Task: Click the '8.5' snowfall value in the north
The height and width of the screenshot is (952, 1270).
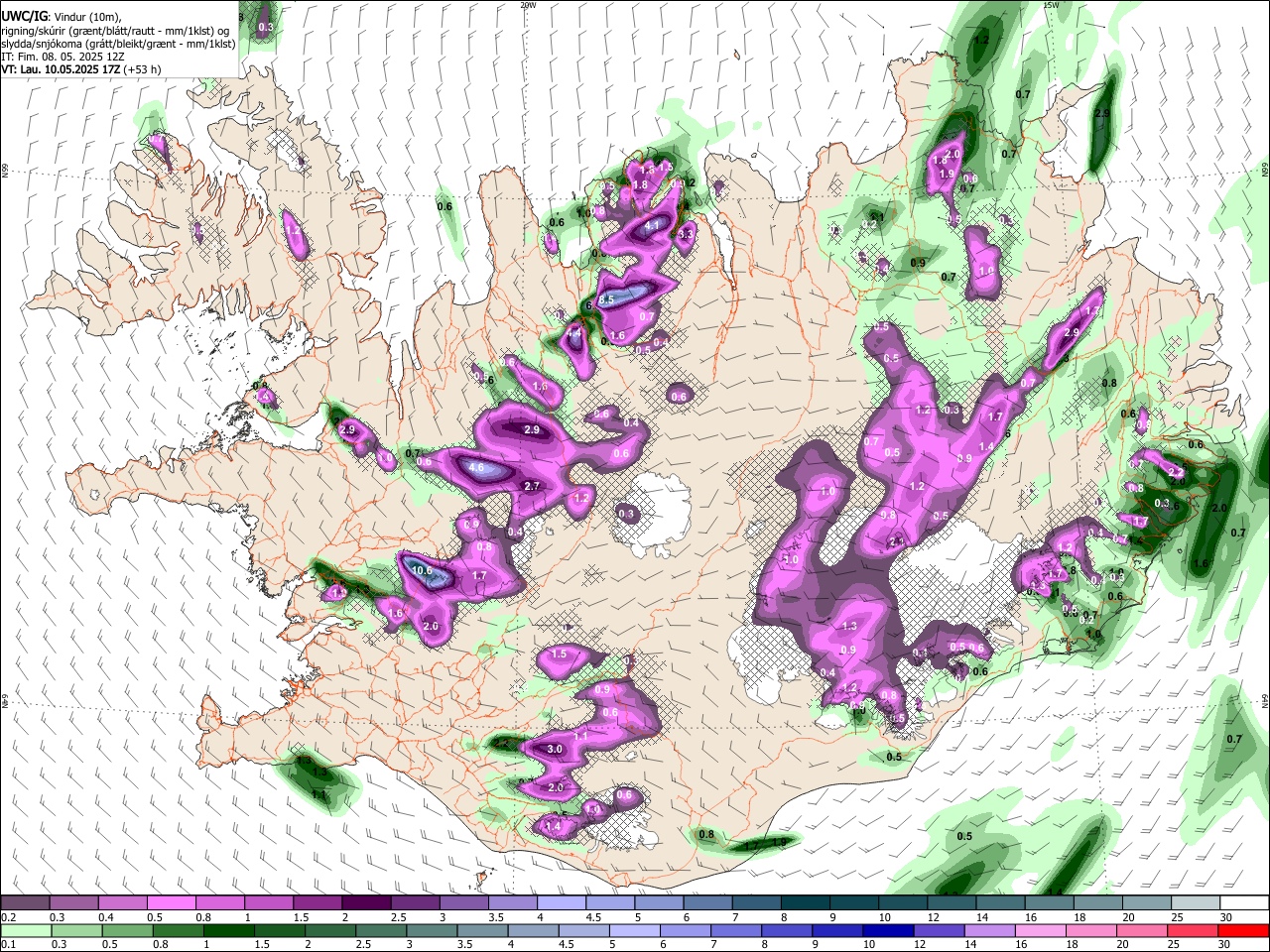Action: click(x=607, y=299)
